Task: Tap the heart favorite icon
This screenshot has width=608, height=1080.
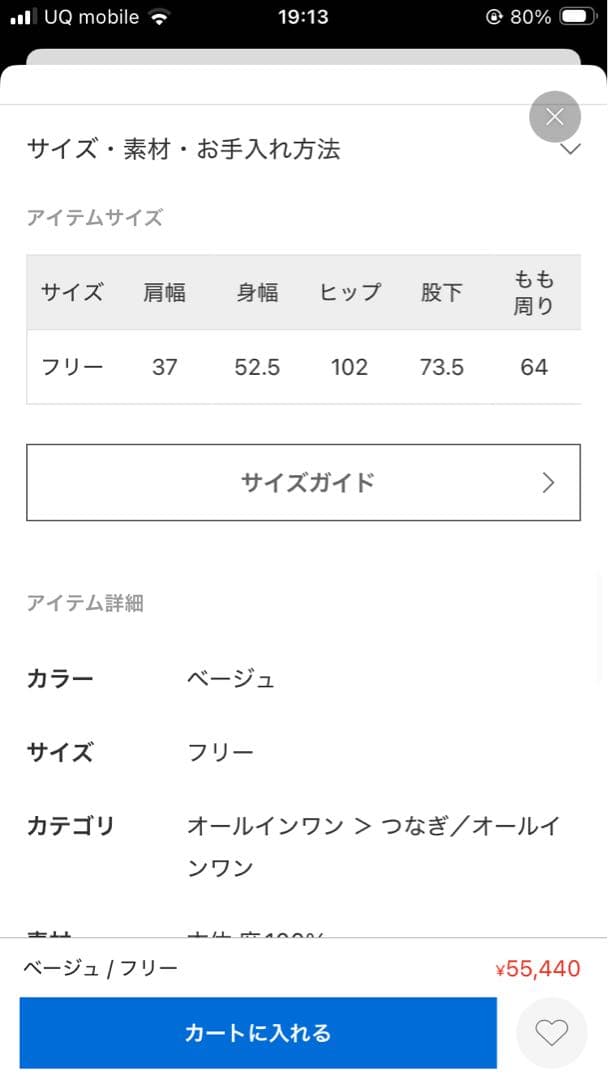Action: 551,1032
